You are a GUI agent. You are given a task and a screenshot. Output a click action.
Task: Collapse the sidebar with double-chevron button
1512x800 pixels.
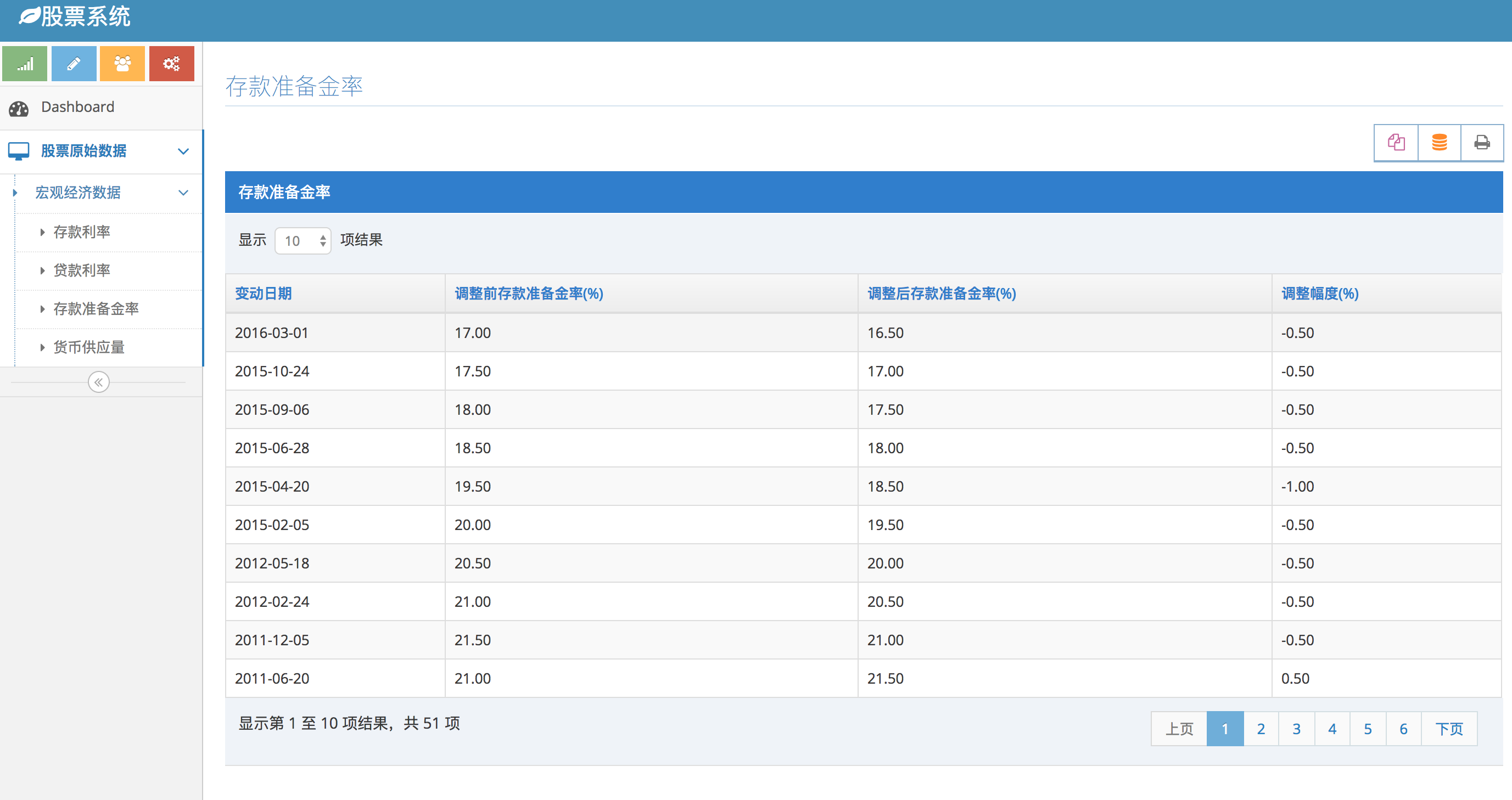click(99, 382)
